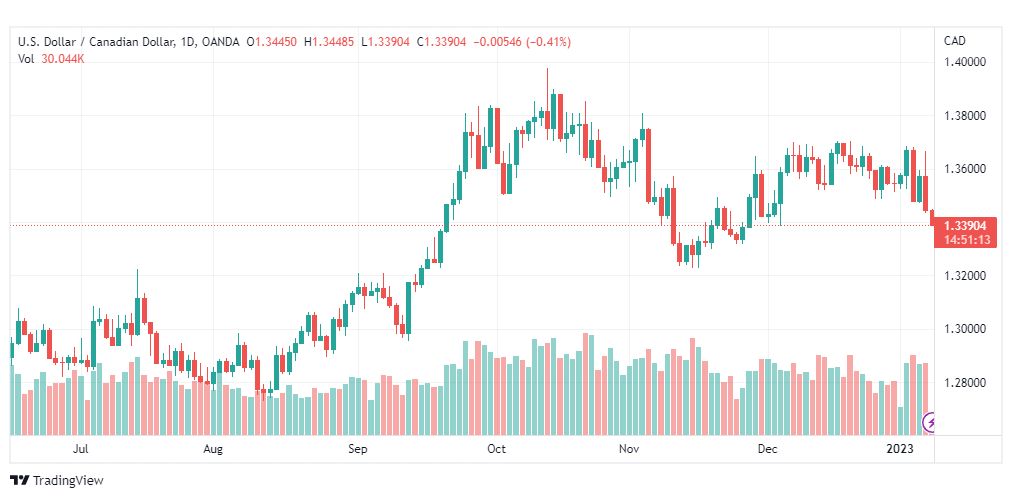Click the 1.30000 price axis label

pyautogui.click(x=966, y=329)
